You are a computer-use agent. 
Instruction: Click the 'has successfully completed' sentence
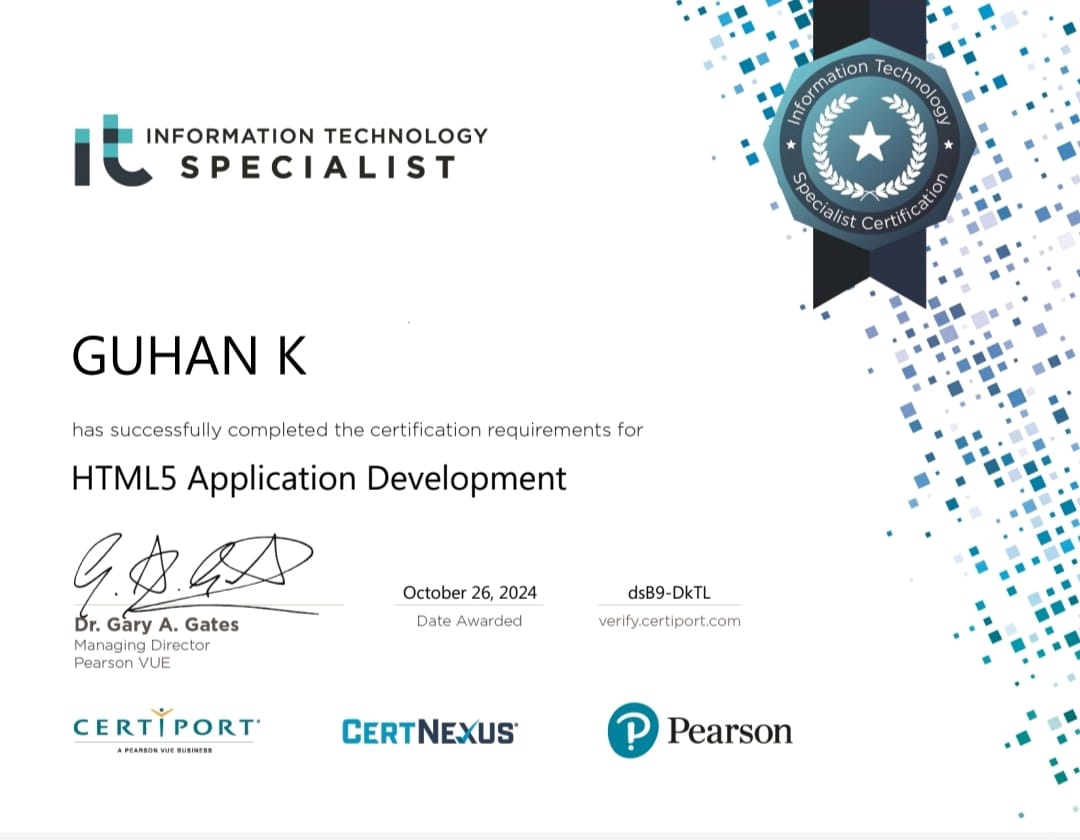[x=357, y=430]
